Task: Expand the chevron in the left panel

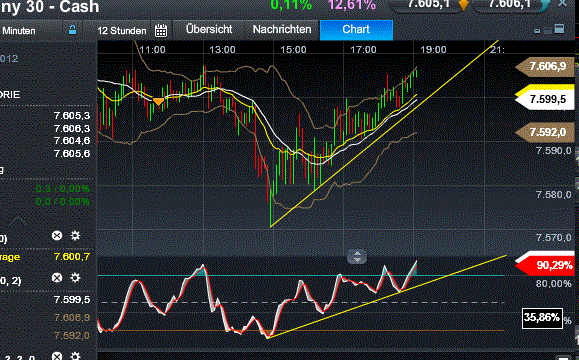Action: 17,221
